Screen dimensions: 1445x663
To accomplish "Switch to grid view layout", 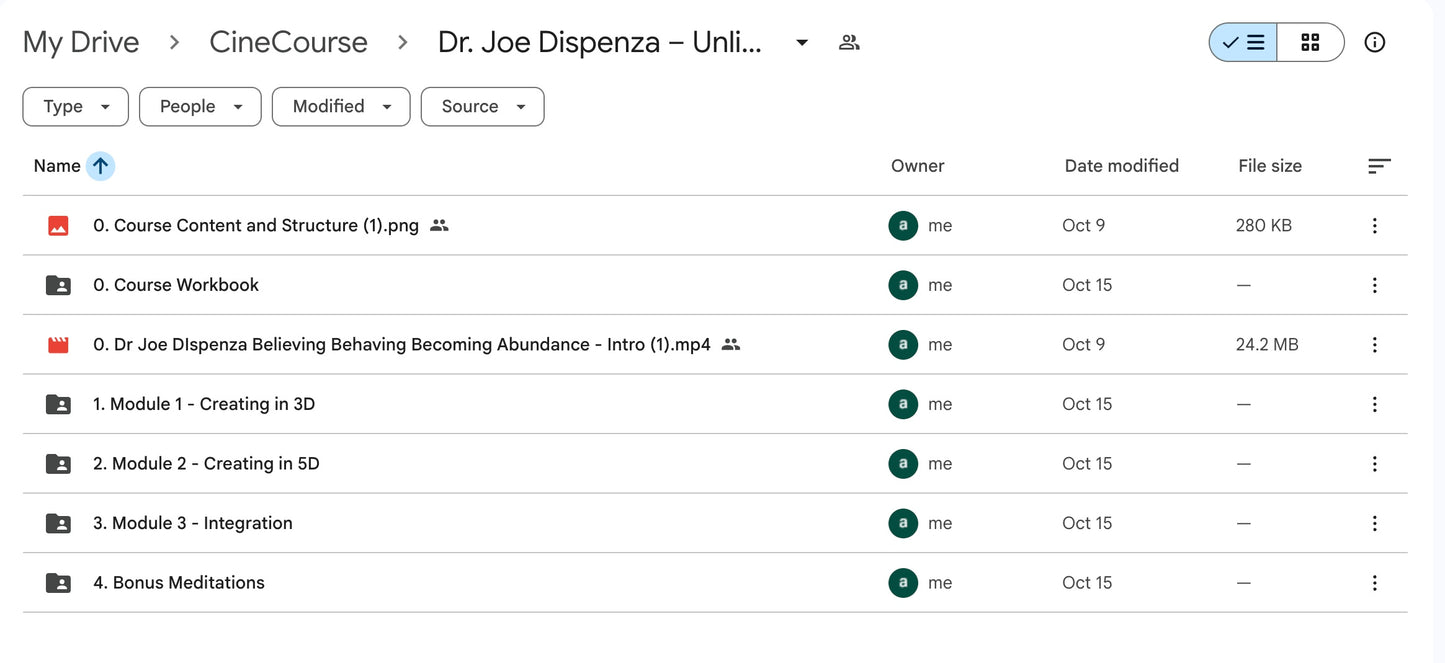I will 1310,41.
